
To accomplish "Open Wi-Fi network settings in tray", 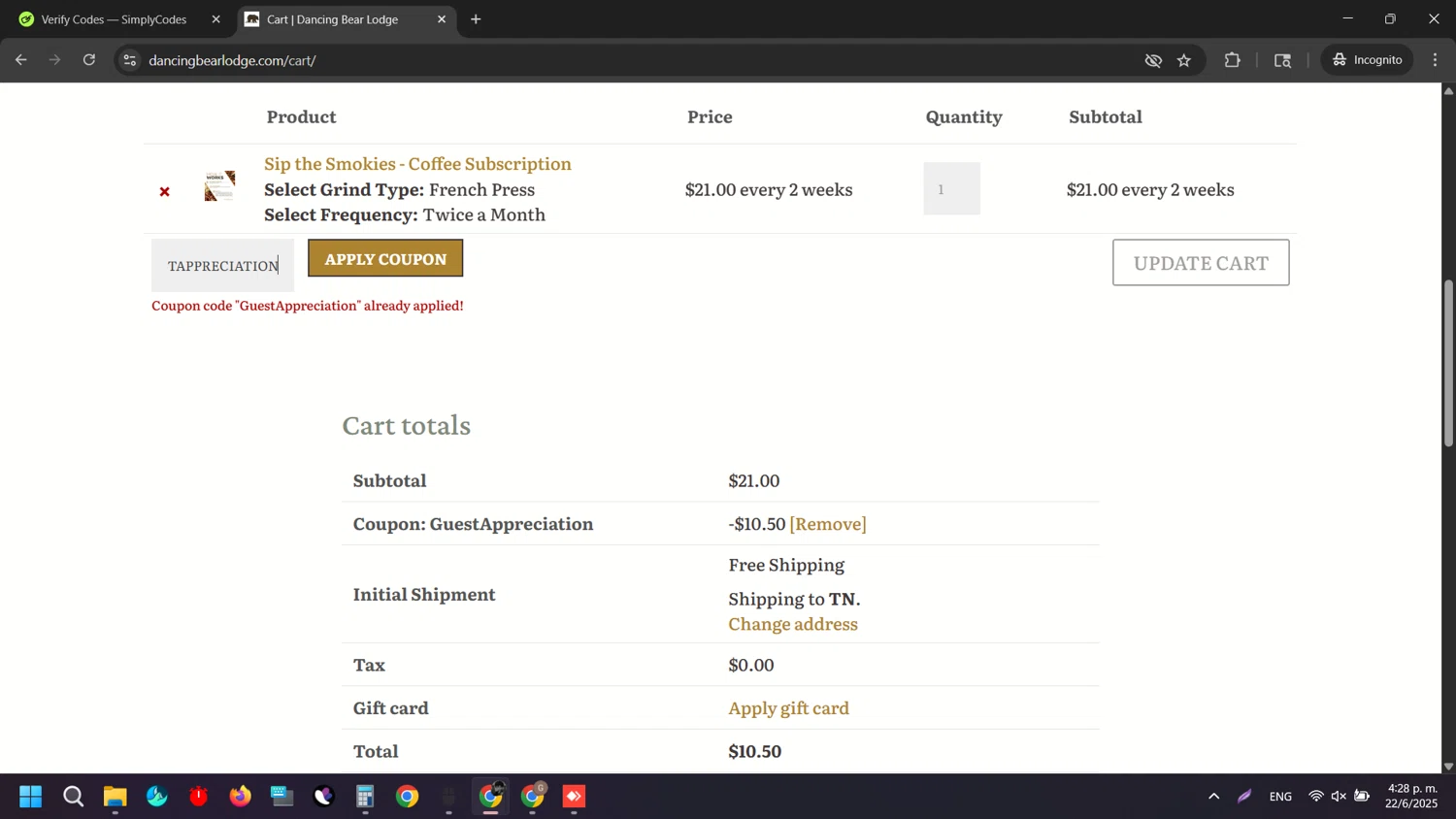I will pos(1316,797).
